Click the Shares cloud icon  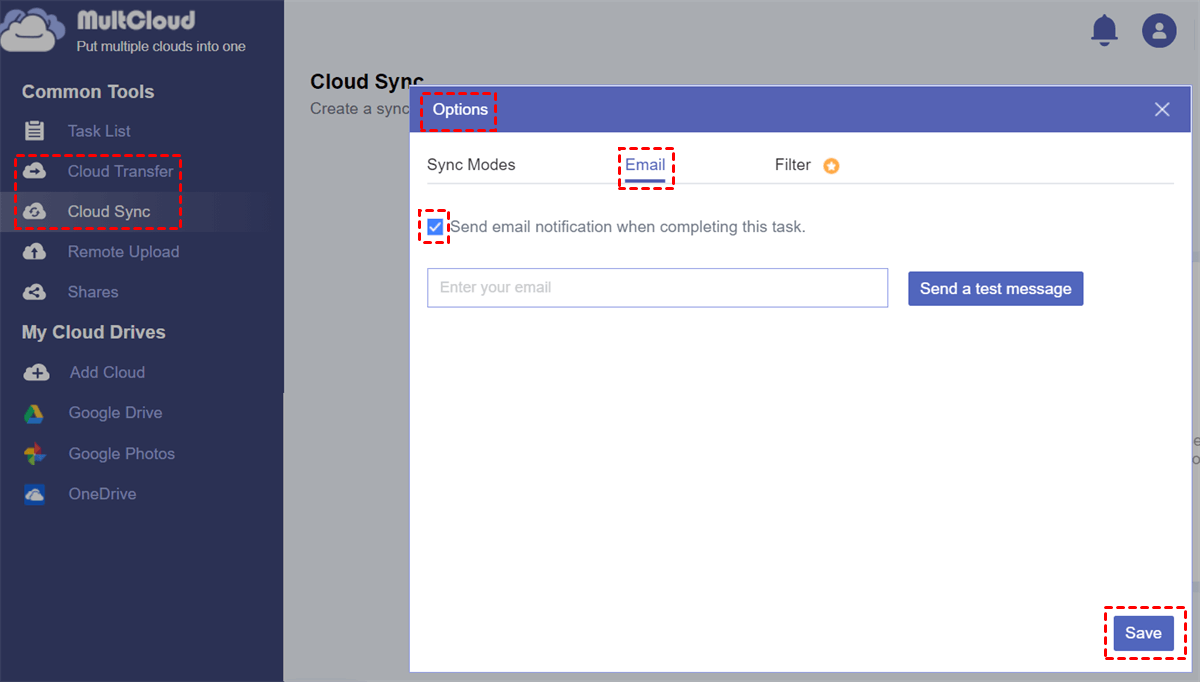(35, 292)
